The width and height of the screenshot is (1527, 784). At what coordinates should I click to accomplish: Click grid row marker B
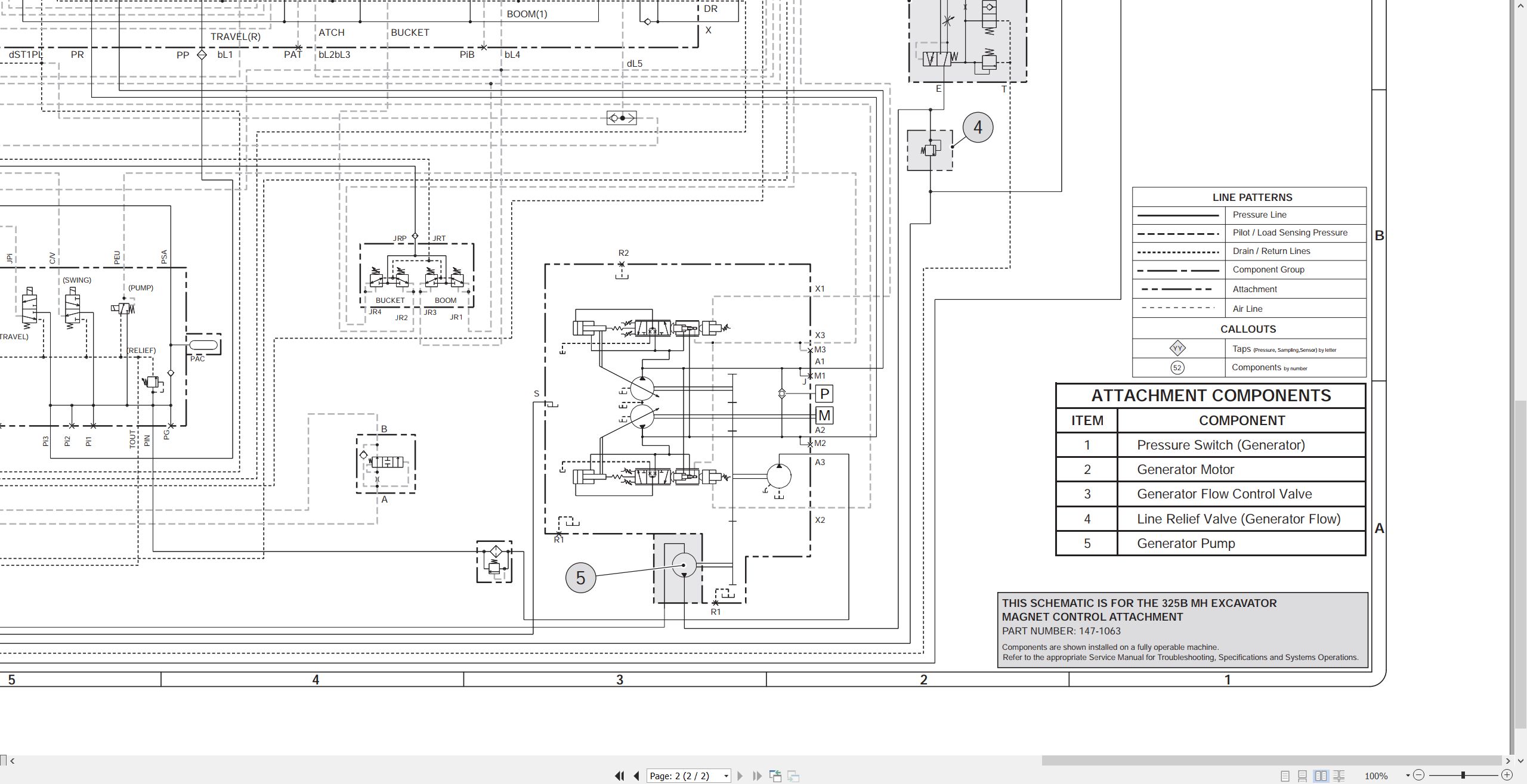(x=1379, y=235)
